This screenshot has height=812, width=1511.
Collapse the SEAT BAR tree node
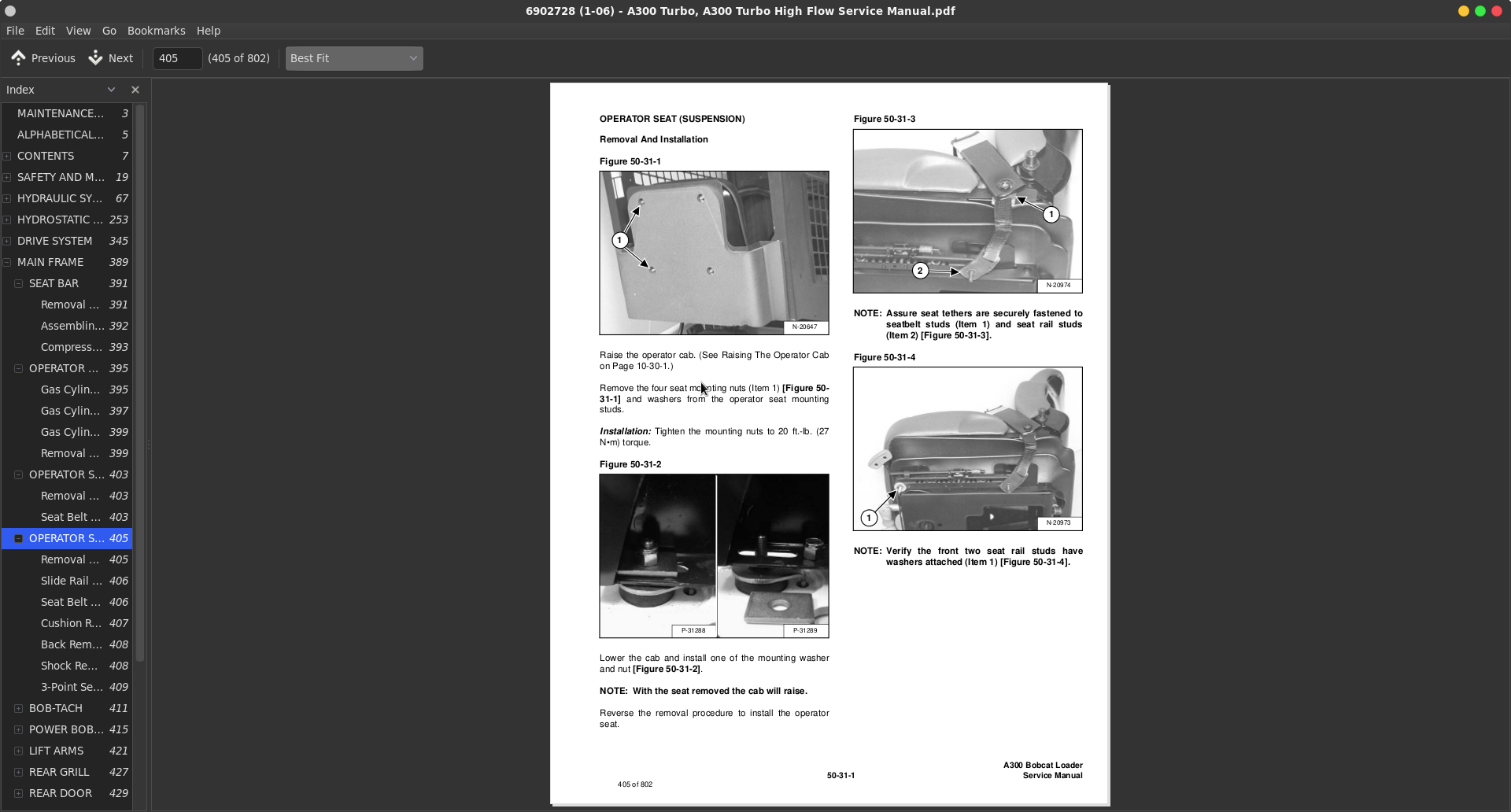click(19, 284)
